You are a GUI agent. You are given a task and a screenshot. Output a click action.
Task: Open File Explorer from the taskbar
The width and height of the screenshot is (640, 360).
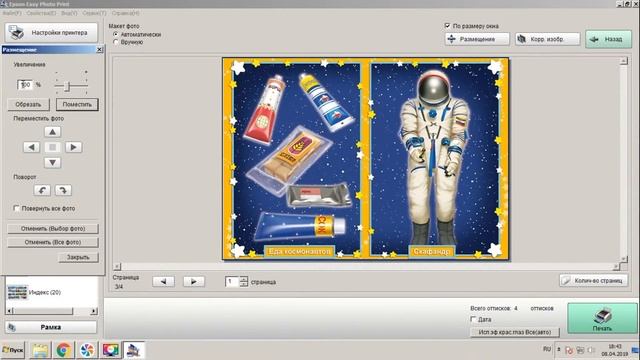tap(40, 350)
